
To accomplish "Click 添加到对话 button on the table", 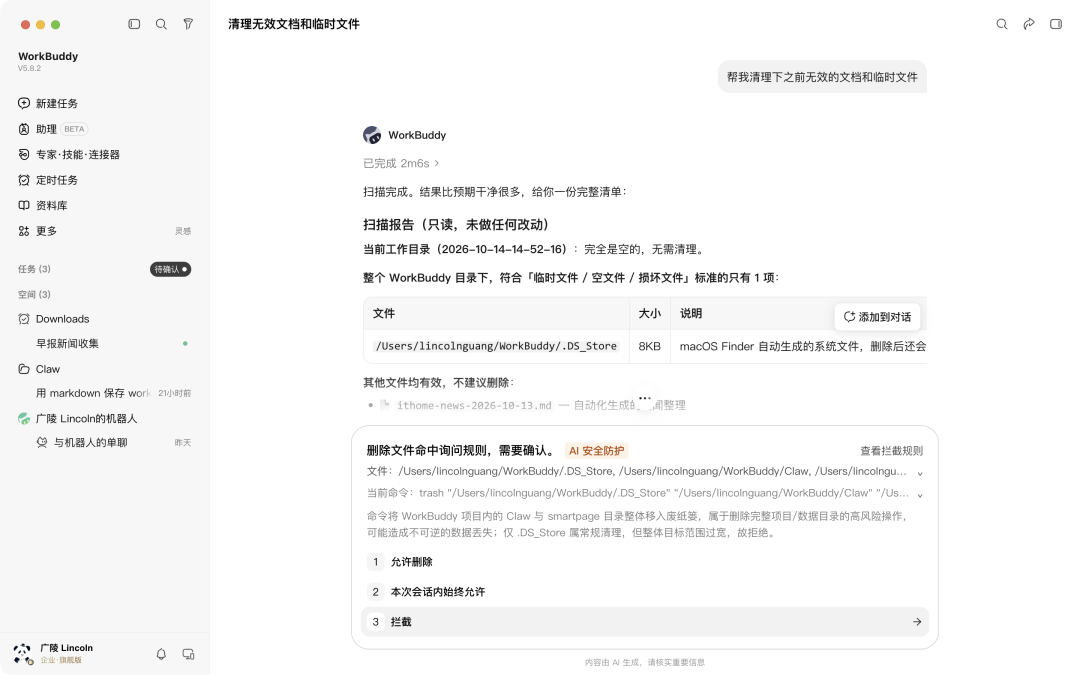I will 877,317.
